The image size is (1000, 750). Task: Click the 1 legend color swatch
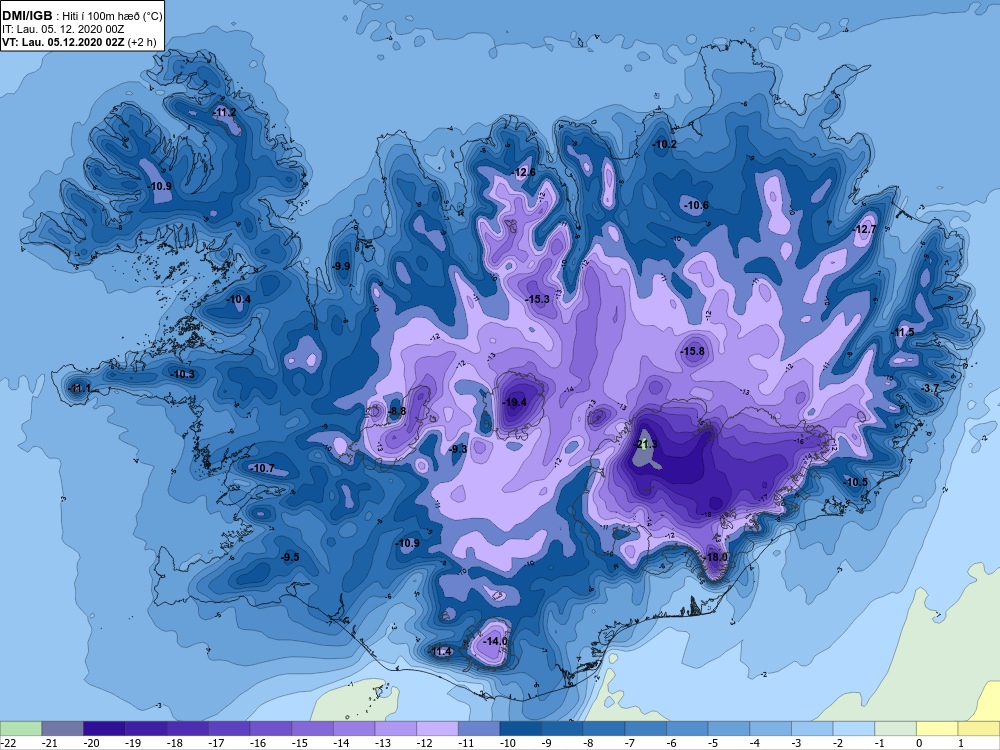pos(979,728)
